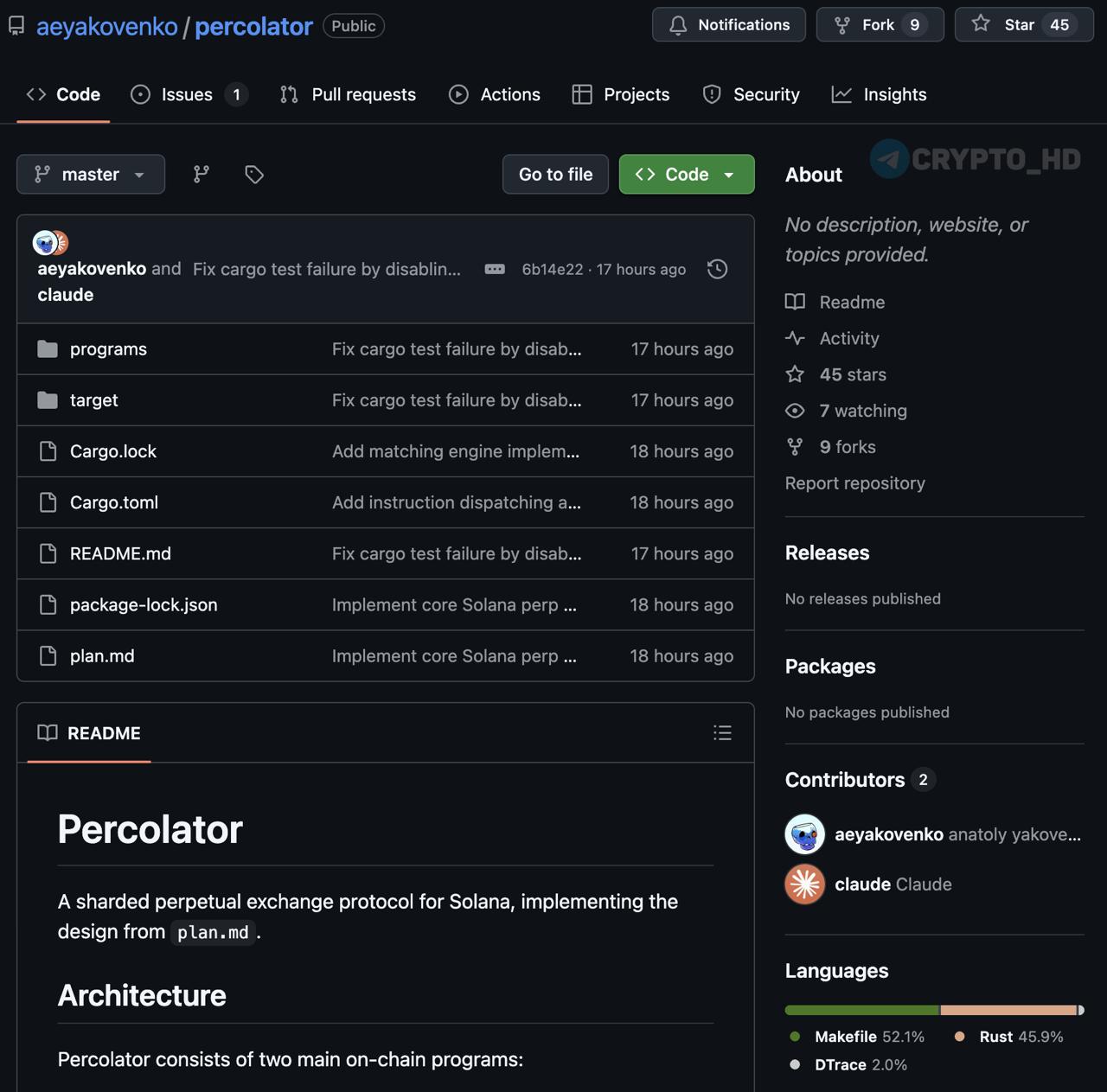Click the programs folder icon
Screen dimensions: 1107x1092
[x=48, y=349]
